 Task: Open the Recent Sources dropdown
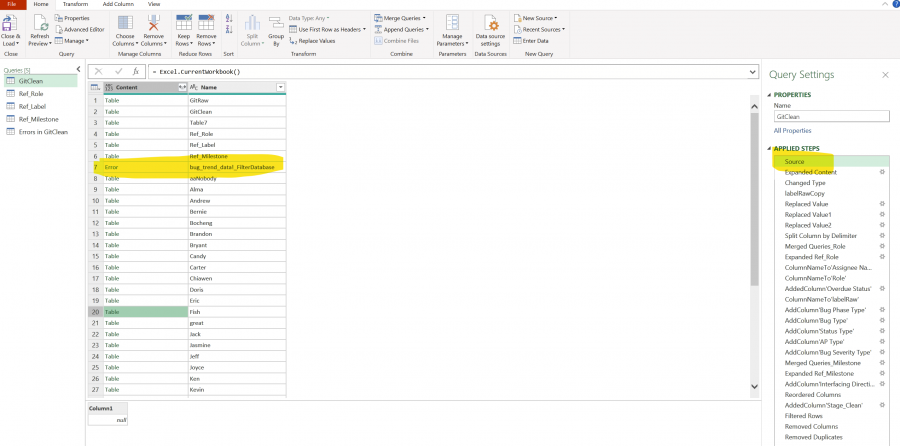pyautogui.click(x=539, y=29)
